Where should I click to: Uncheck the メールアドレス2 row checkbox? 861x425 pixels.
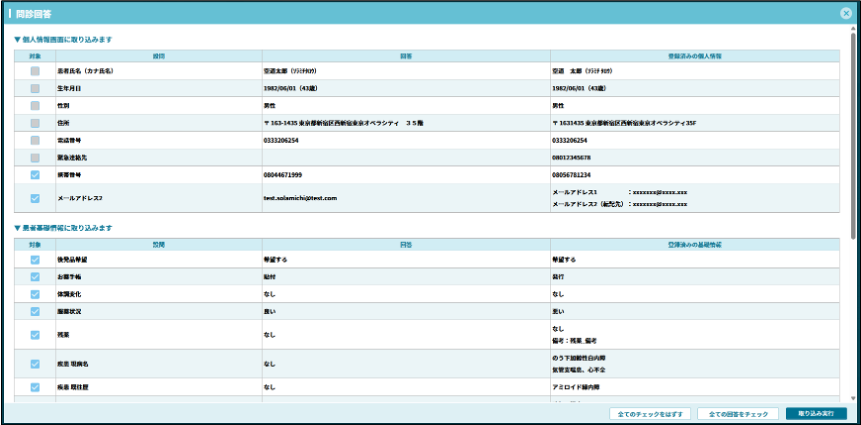(x=35, y=198)
